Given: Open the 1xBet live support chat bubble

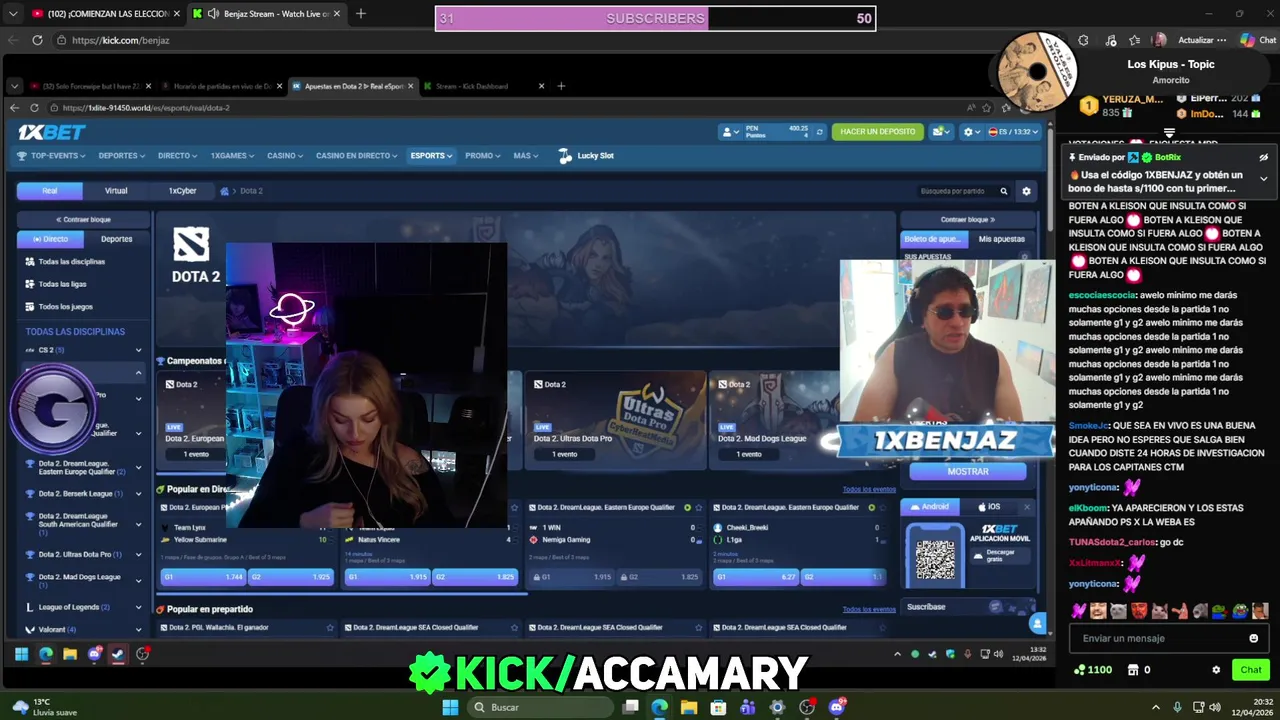Looking at the screenshot, I should pos(1038,624).
